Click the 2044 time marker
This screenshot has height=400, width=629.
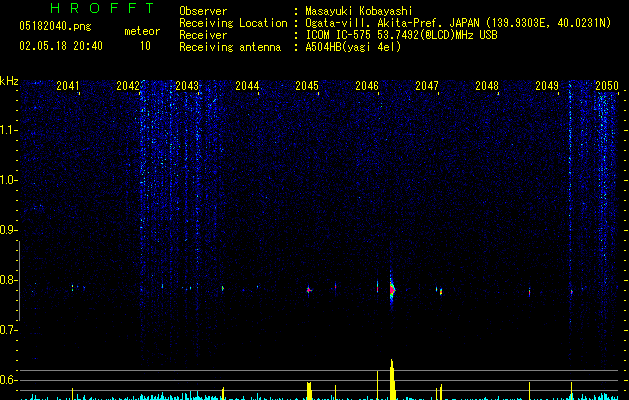click(247, 86)
